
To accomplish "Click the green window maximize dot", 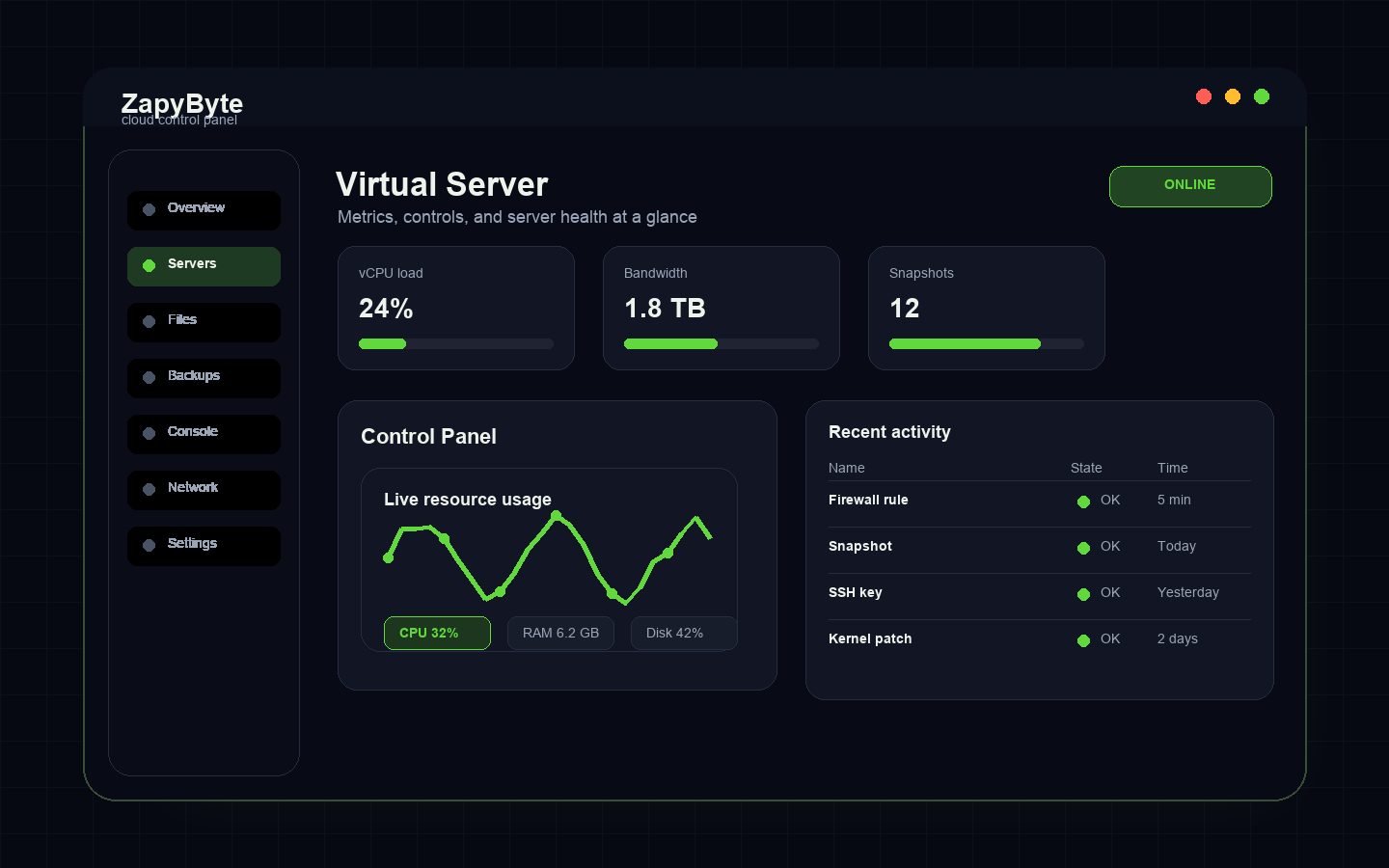I will [x=1262, y=96].
